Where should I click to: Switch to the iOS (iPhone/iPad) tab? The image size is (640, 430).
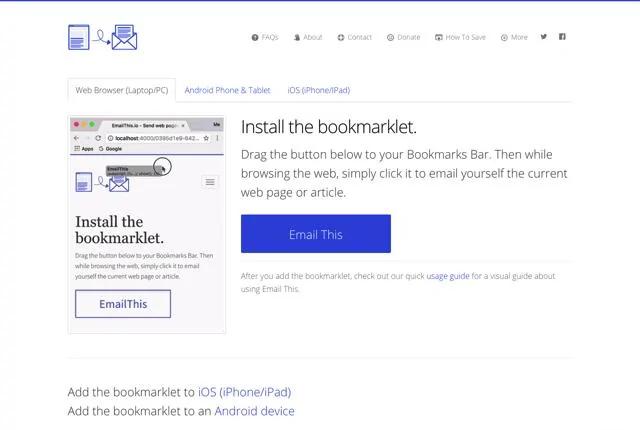pos(319,90)
